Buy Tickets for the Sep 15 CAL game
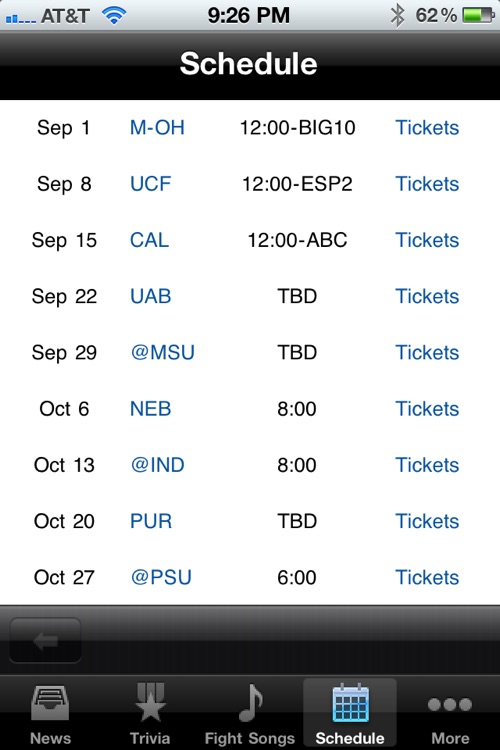Image resolution: width=500 pixels, height=750 pixels. [427, 240]
